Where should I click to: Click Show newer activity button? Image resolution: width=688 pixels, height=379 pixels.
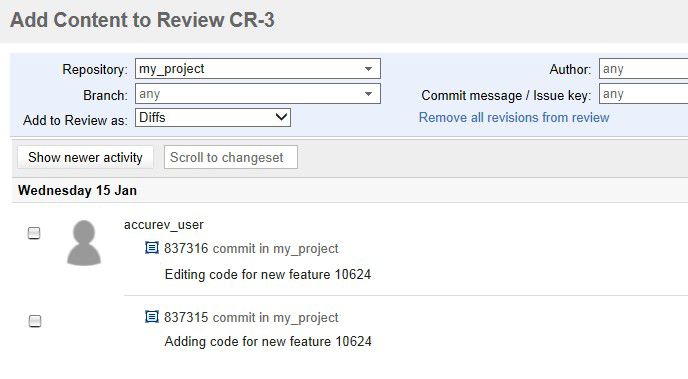(86, 157)
